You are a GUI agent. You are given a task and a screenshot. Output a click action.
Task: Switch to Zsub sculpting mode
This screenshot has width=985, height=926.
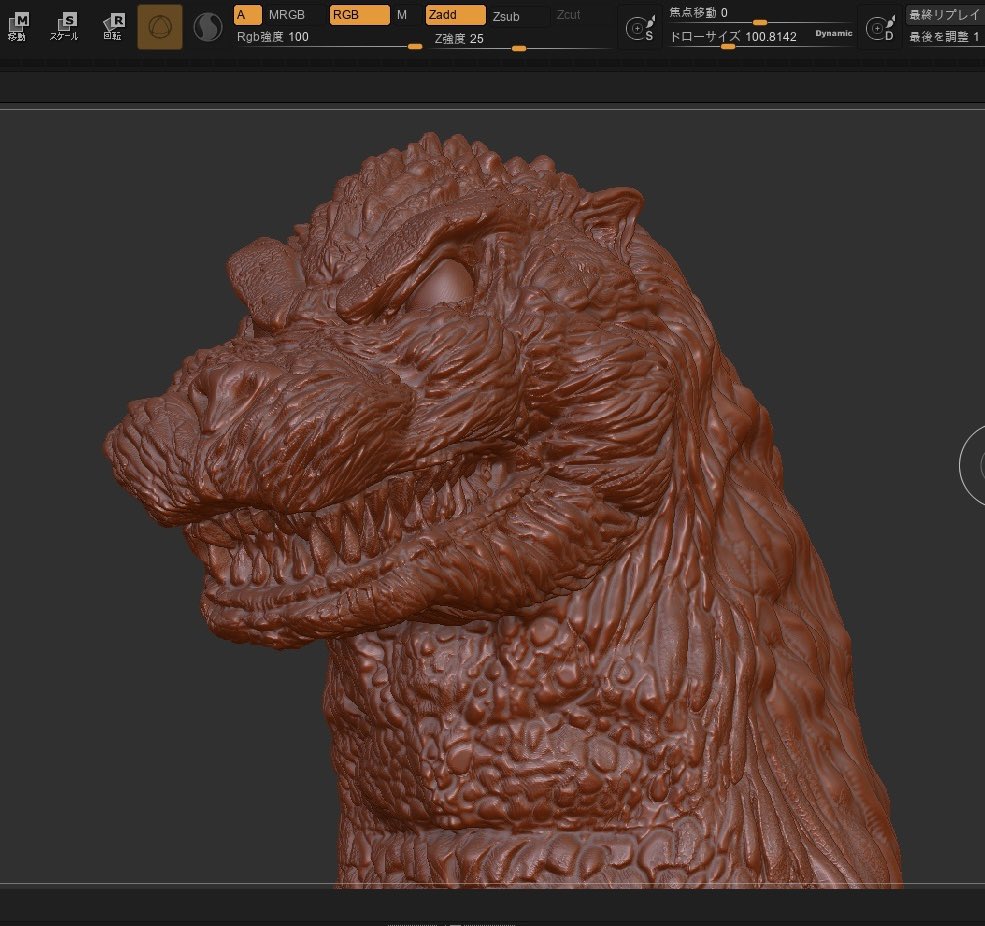pos(506,16)
